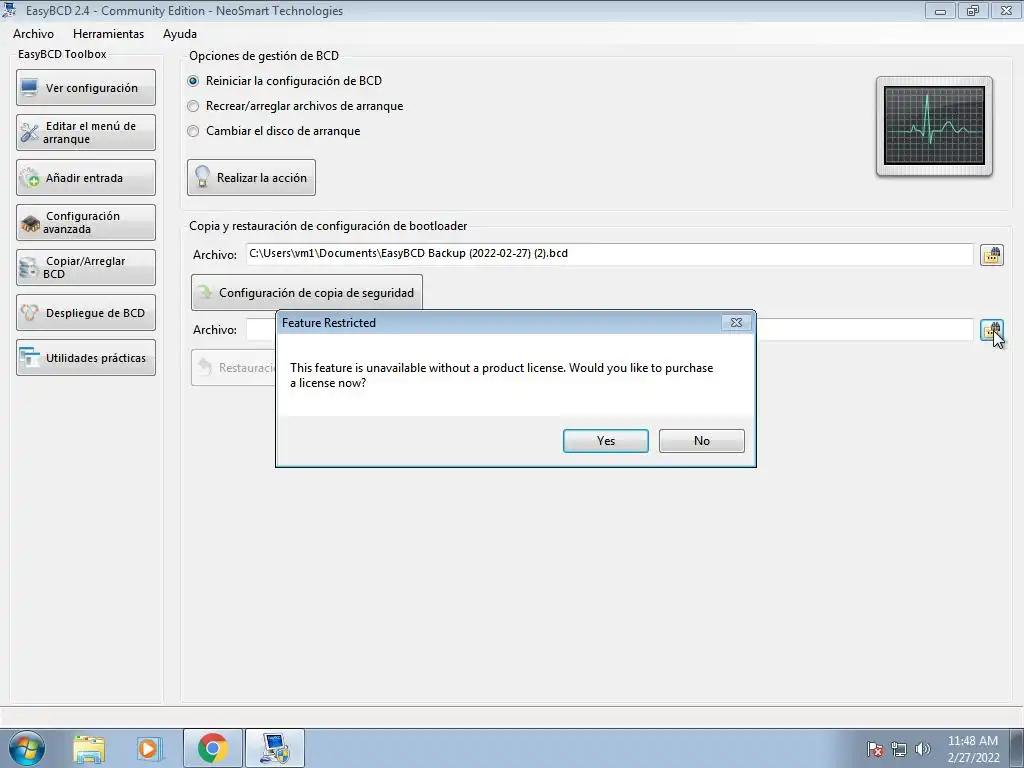
Task: Click the monitor icon on Ver configuración
Action: (29, 88)
